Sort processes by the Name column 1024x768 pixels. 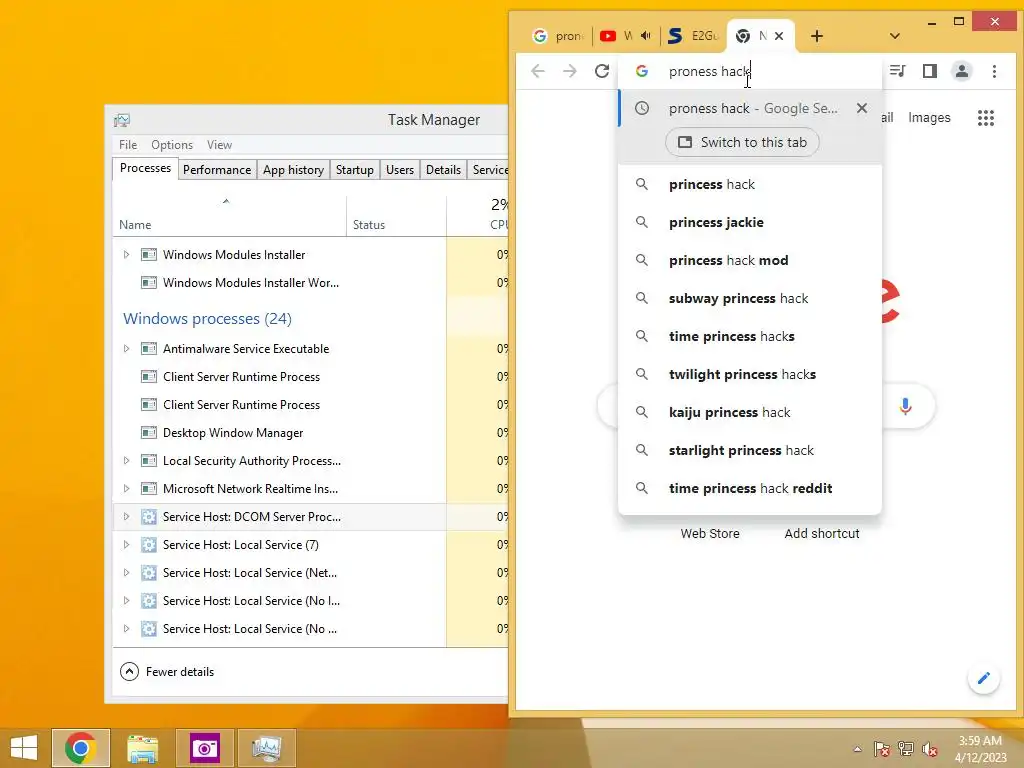point(229,216)
